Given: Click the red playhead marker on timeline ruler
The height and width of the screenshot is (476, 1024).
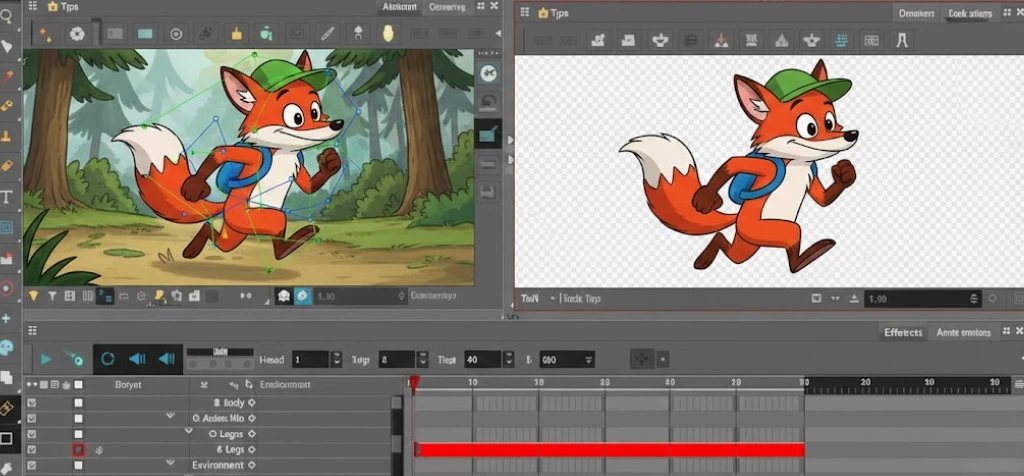Looking at the screenshot, I should 414,382.
